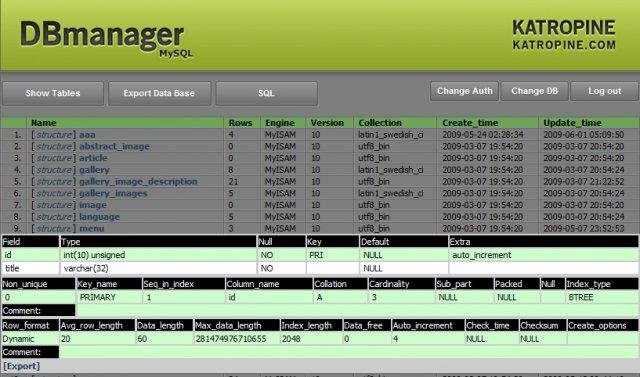
Task: Click the 'PRI' key cell
Action: tap(332, 255)
